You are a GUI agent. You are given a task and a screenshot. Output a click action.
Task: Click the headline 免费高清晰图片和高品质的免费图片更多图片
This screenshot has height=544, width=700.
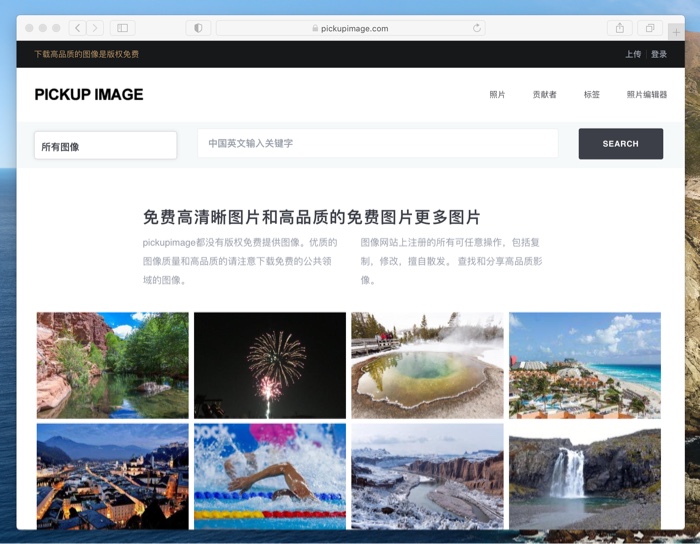(x=312, y=217)
